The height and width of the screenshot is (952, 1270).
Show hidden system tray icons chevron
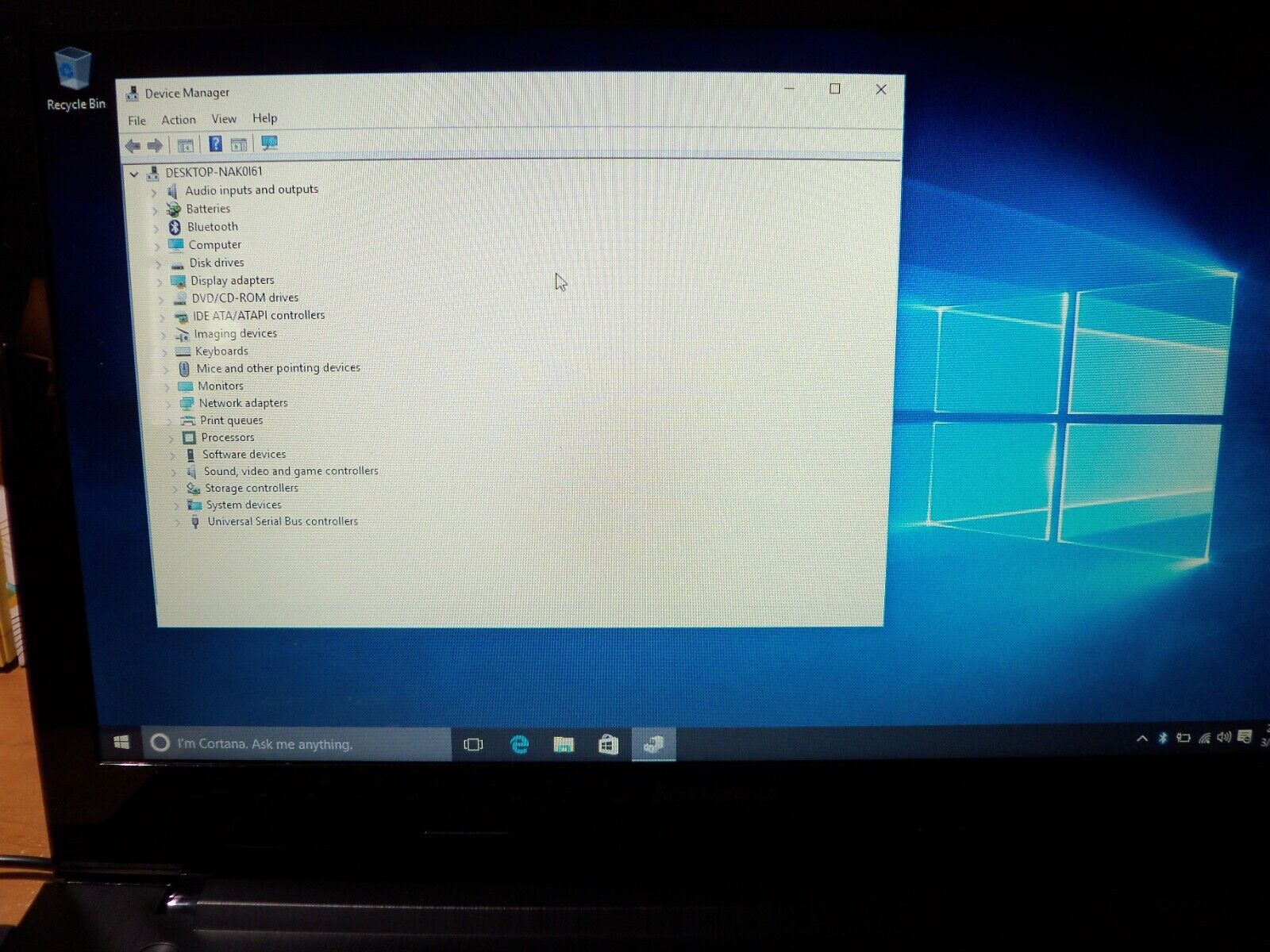pos(1142,739)
